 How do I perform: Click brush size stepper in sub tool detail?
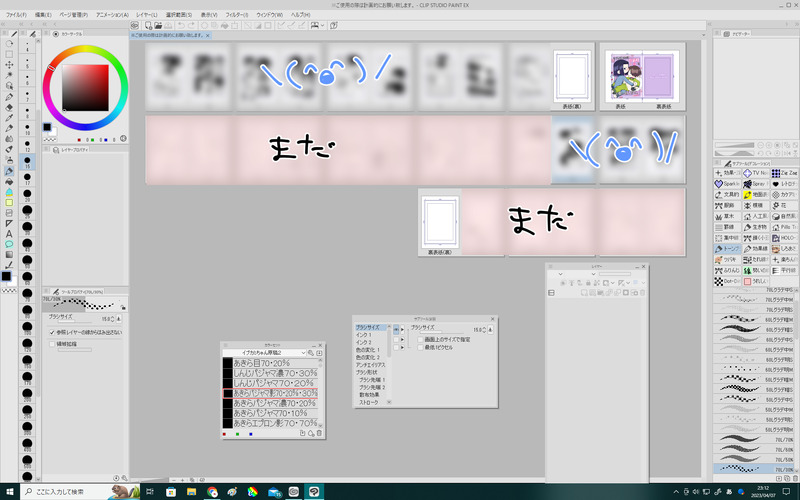pos(484,330)
